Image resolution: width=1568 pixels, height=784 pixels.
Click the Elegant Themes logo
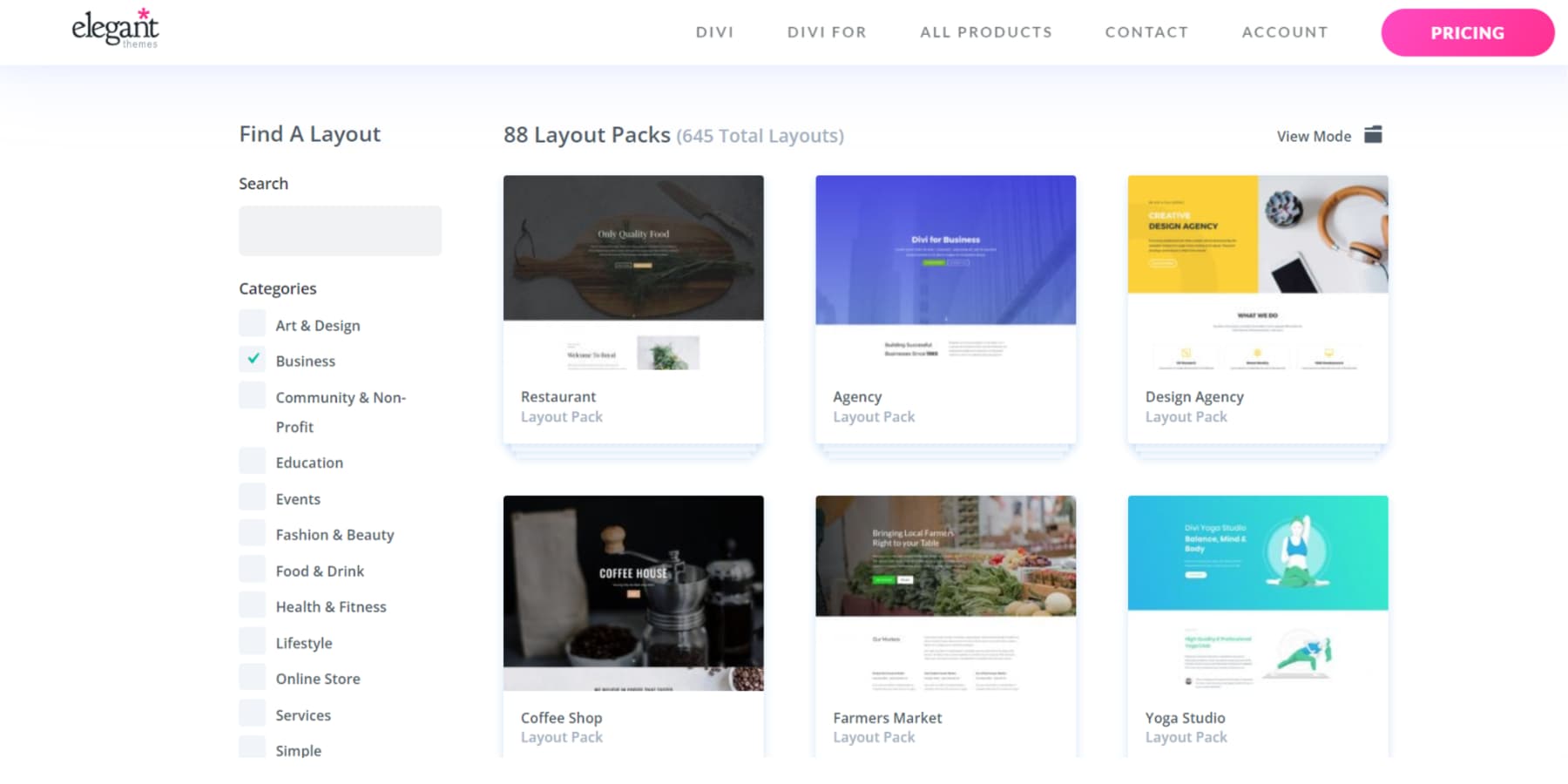pyautogui.click(x=114, y=29)
